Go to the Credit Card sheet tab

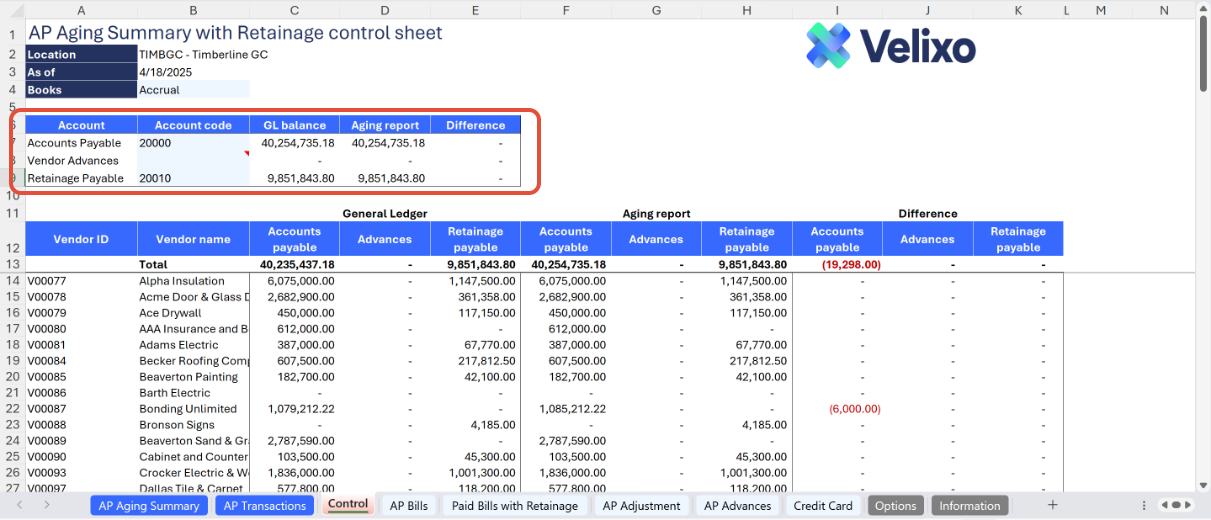[x=823, y=506]
